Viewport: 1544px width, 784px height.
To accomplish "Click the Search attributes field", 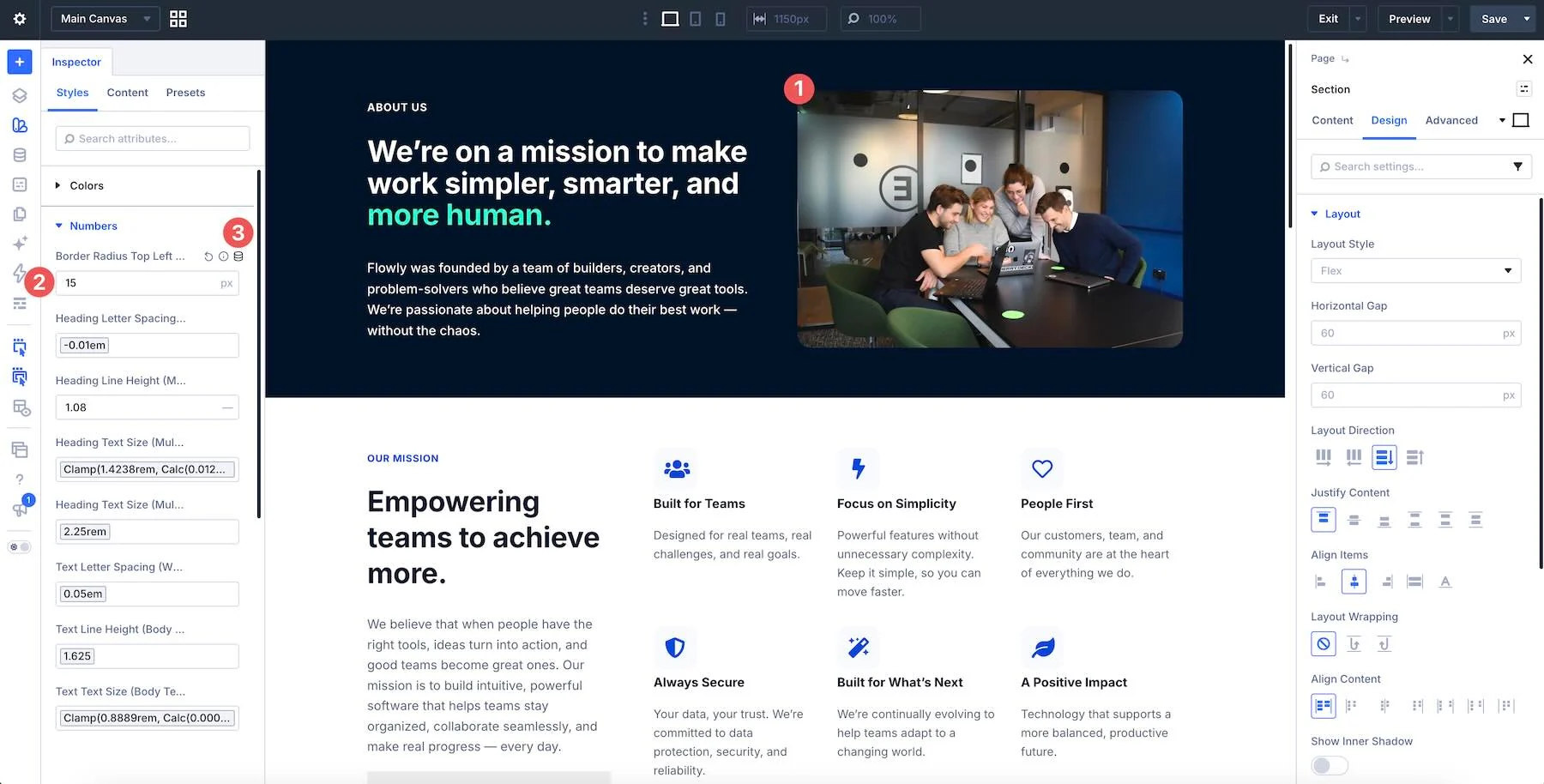I will [153, 139].
